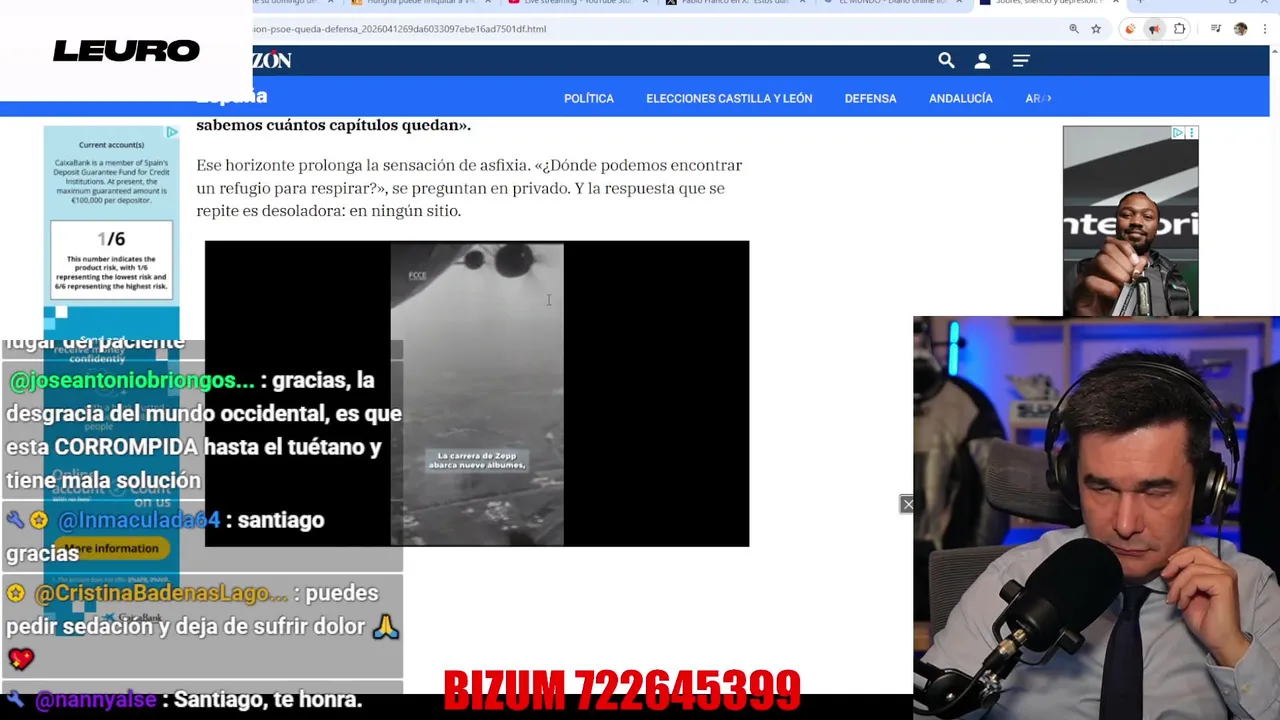Open the ANDALUCÍA section
Viewport: 1280px width, 720px height.
click(x=960, y=98)
